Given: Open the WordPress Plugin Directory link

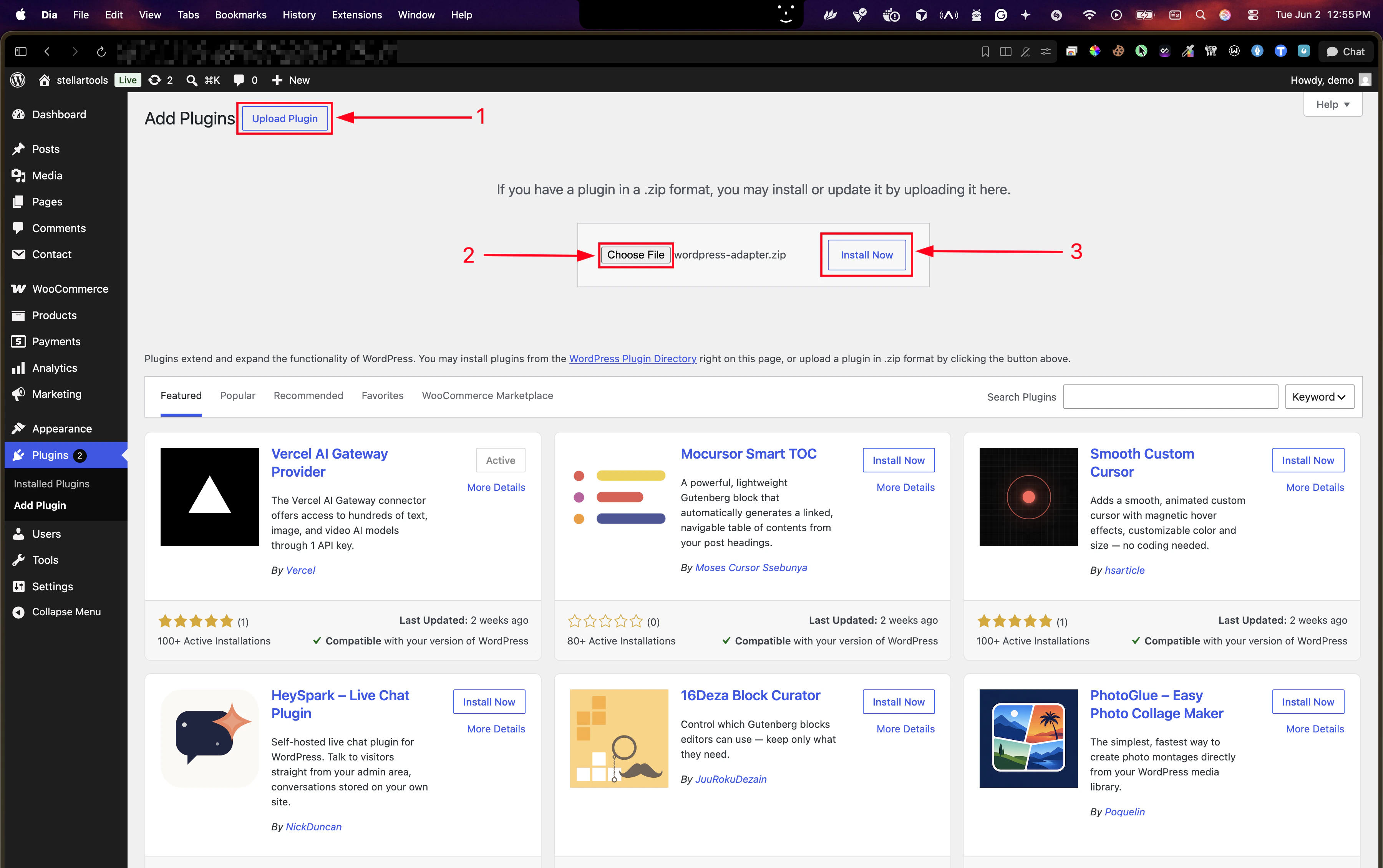Looking at the screenshot, I should coord(633,358).
